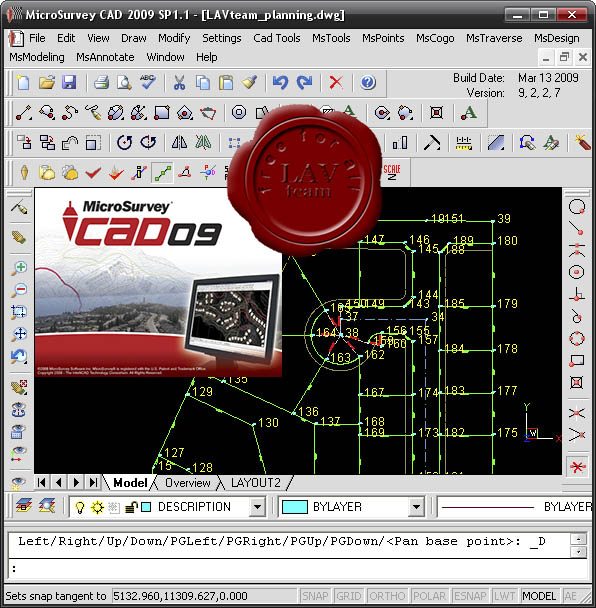Click the Zoom In magnifier icon
This screenshot has width=596, height=608.
(x=19, y=268)
